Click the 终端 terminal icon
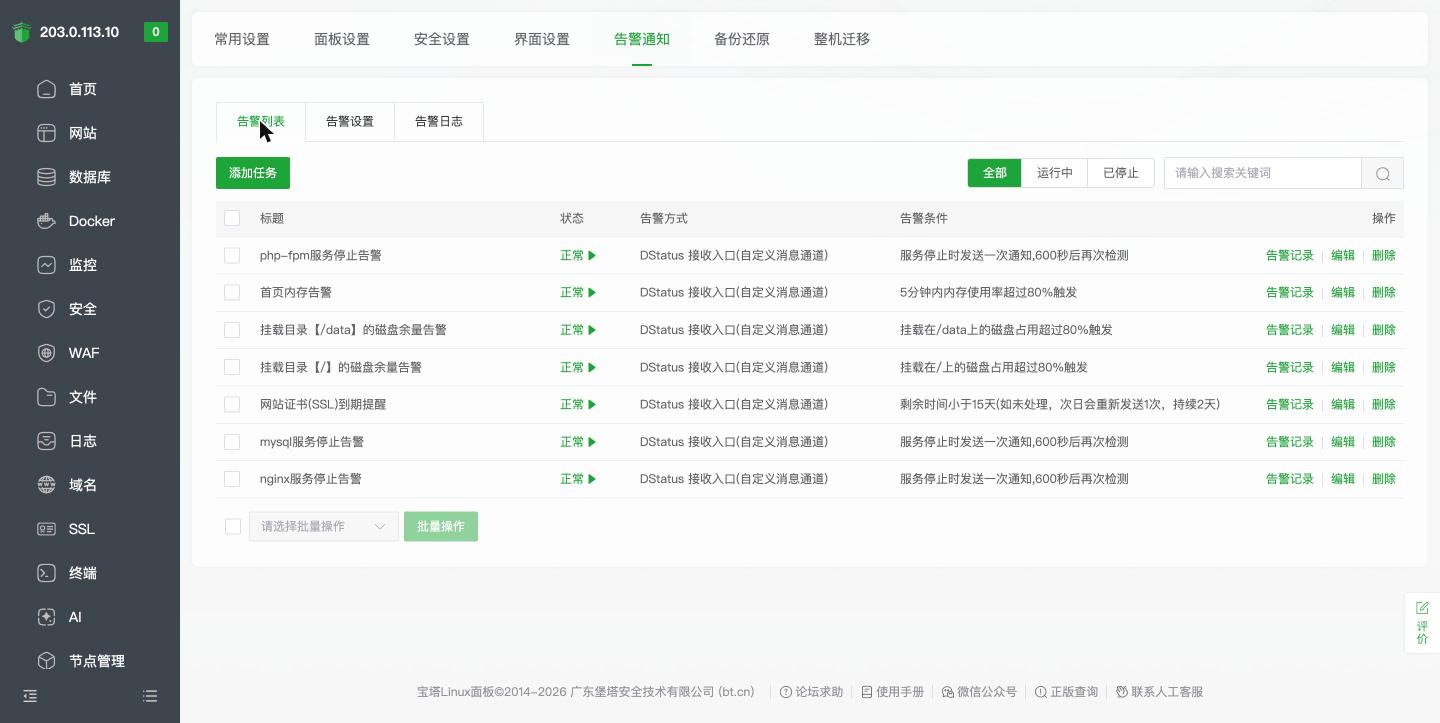The width and height of the screenshot is (1440, 723). click(46, 573)
